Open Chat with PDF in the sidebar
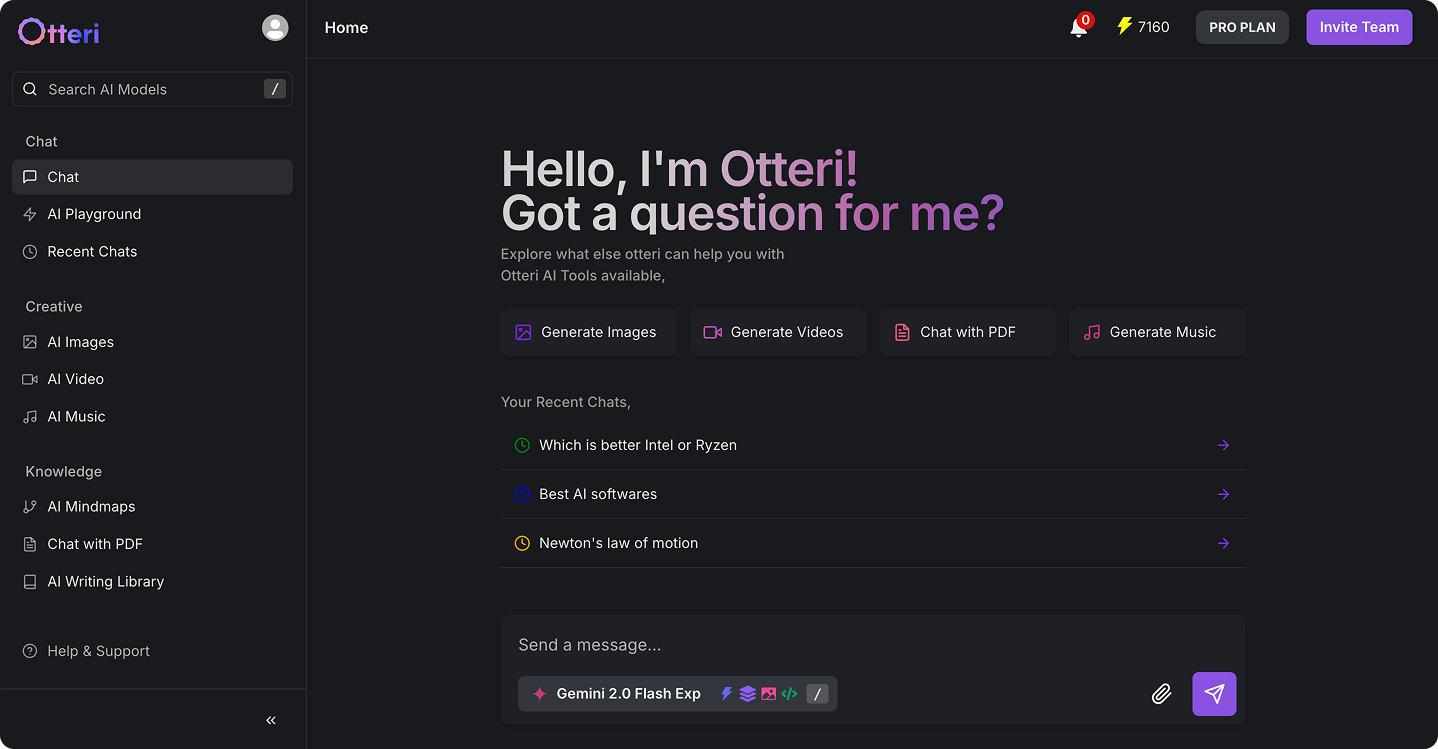The image size is (1438, 749). tap(93, 543)
